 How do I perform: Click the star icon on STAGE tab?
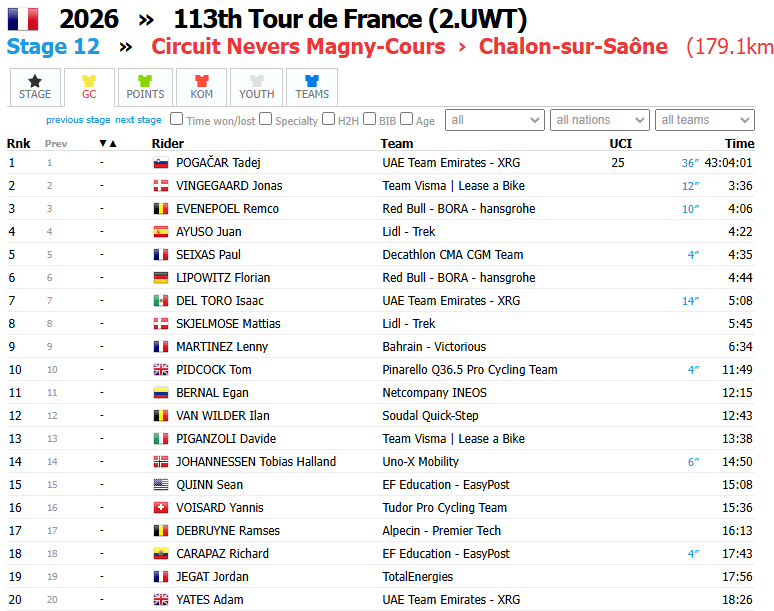[x=35, y=80]
